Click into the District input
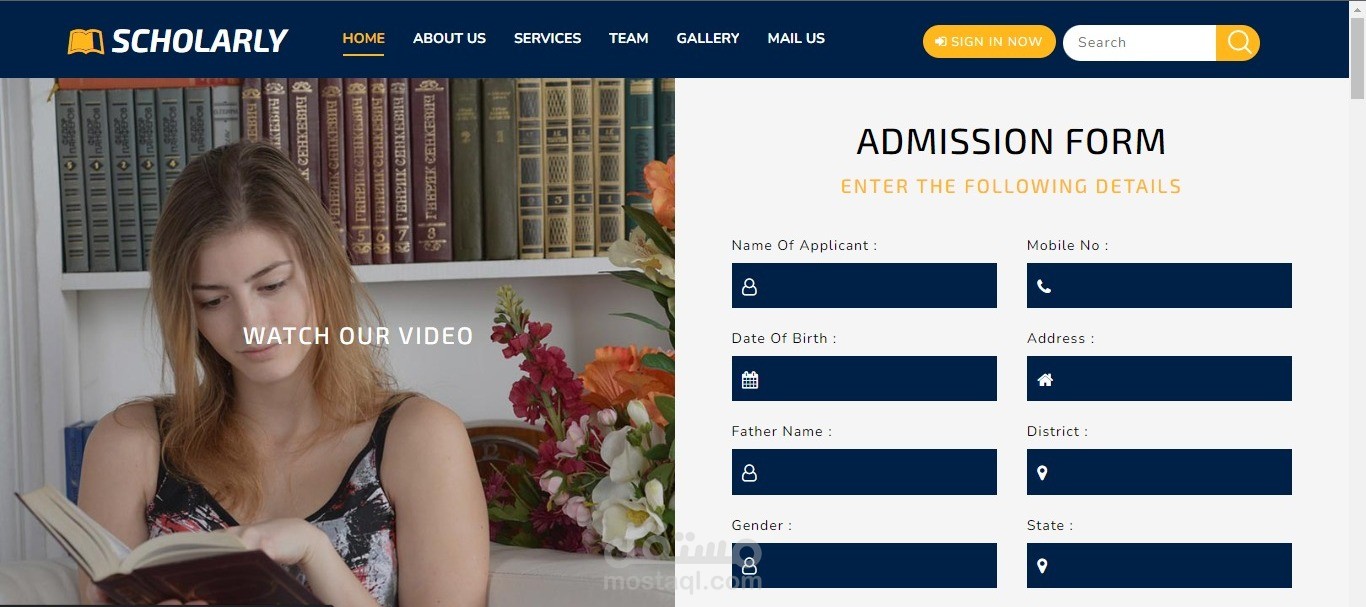 pyautogui.click(x=1159, y=472)
